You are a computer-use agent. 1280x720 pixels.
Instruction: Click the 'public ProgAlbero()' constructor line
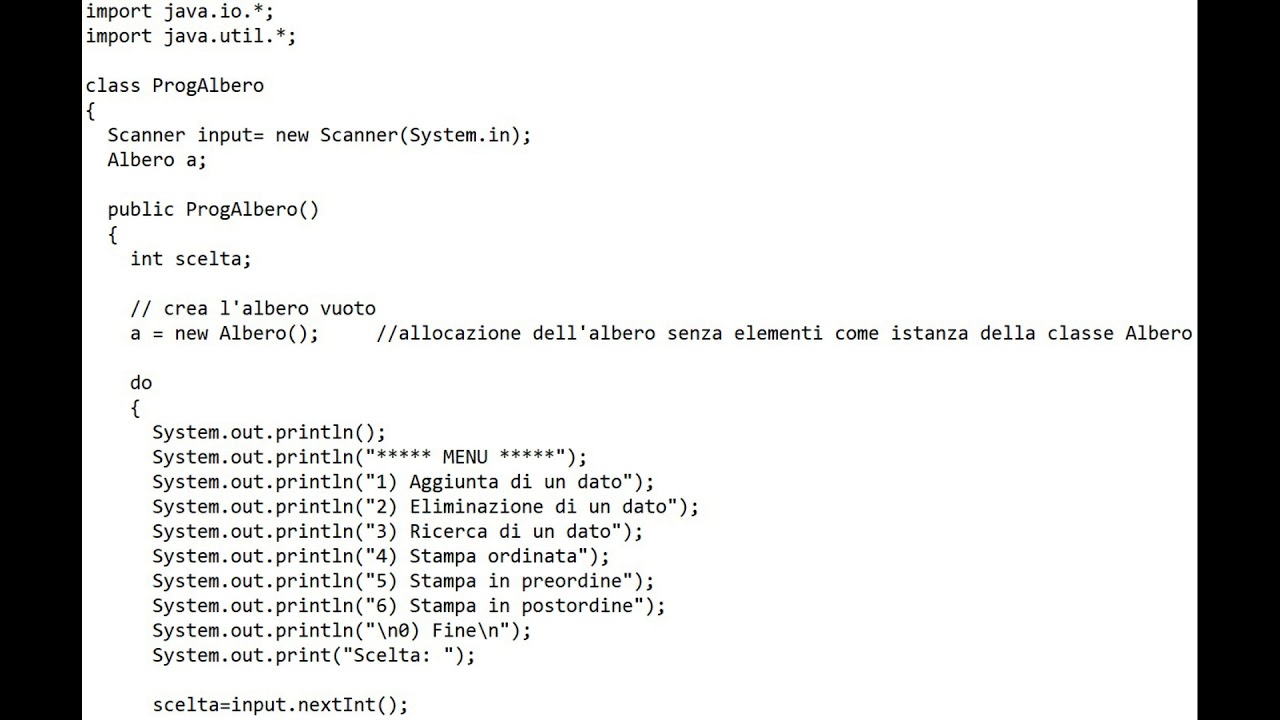[213, 209]
